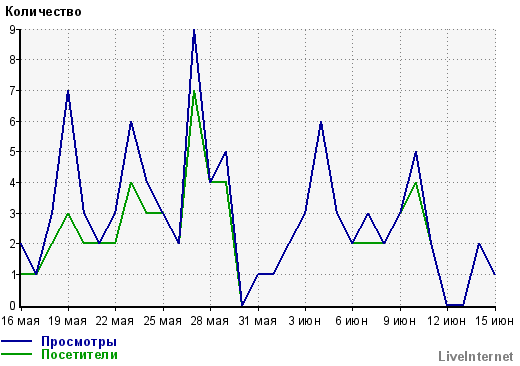Click the 12 июн date label
The height and width of the screenshot is (366, 520).
(447, 321)
